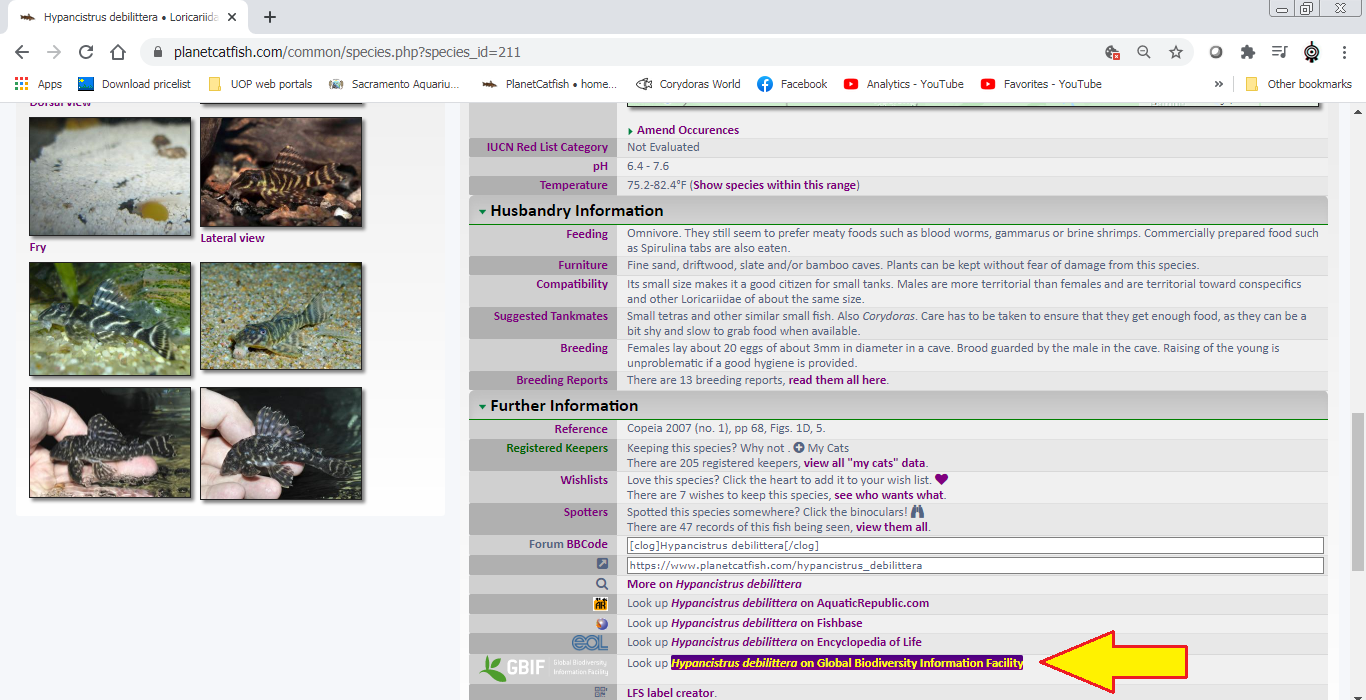The image size is (1366, 700).
Task: Open the Apps bookmark shortcut
Action: coord(38,84)
